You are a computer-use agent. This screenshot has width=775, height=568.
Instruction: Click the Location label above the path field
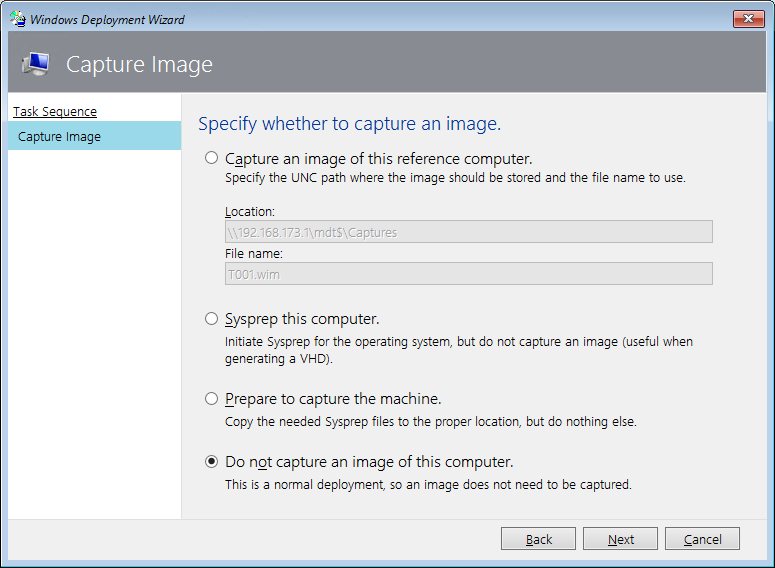250,212
